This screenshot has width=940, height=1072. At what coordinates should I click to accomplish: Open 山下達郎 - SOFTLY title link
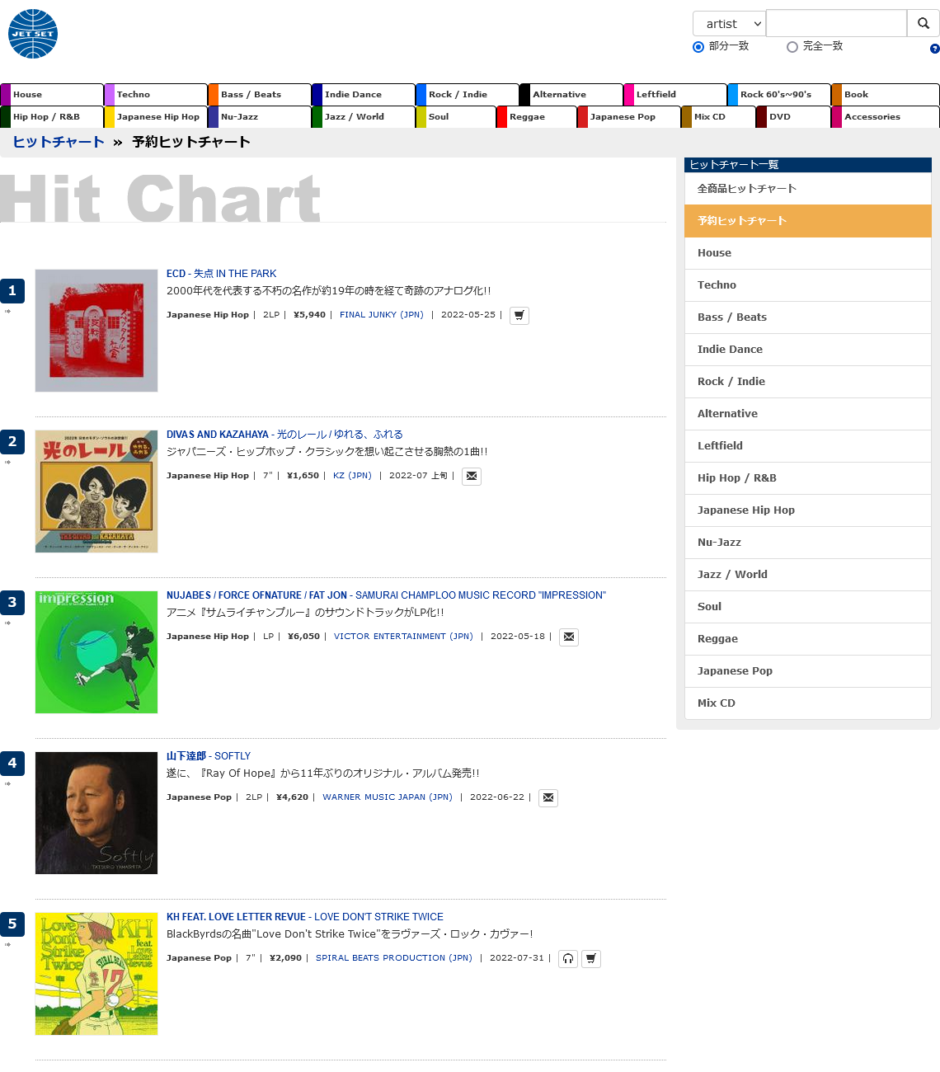[x=209, y=756]
